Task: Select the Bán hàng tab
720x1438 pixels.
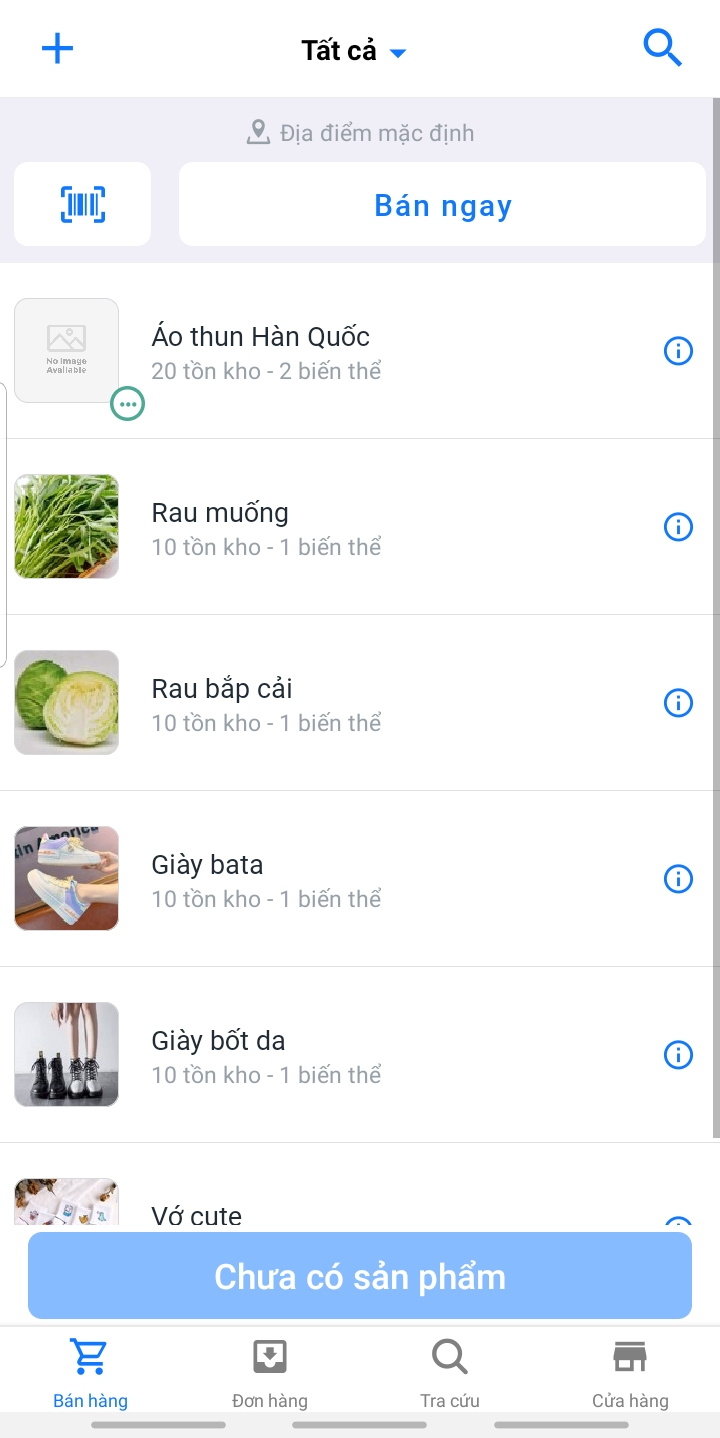Action: 90,1372
